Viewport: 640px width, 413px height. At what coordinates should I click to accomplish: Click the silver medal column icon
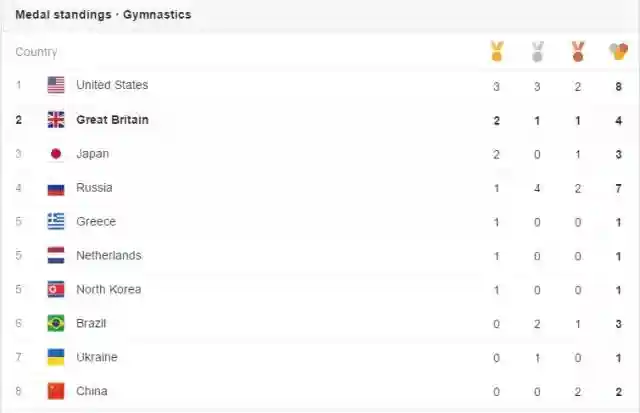[537, 51]
